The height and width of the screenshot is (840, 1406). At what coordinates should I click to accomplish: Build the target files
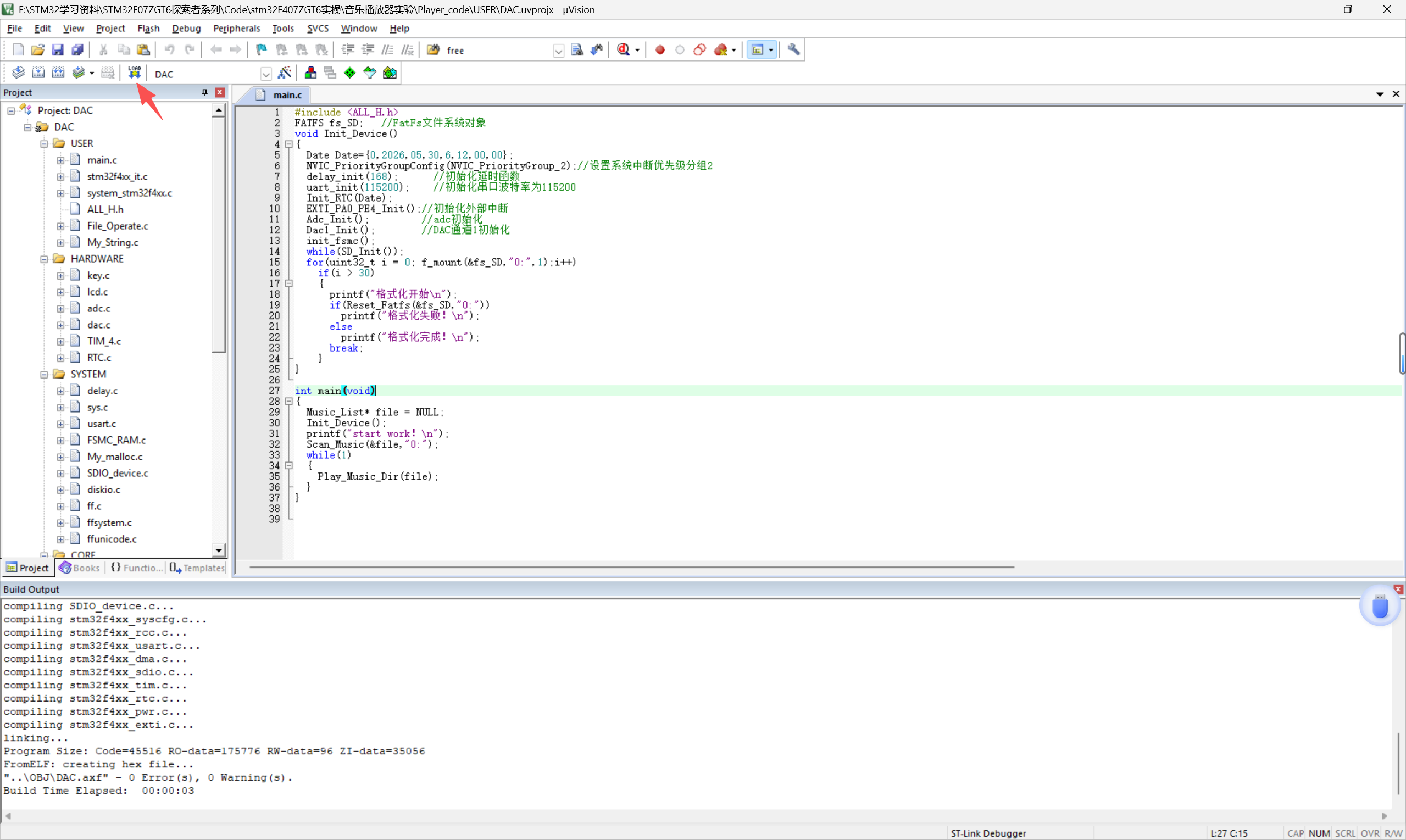click(38, 73)
